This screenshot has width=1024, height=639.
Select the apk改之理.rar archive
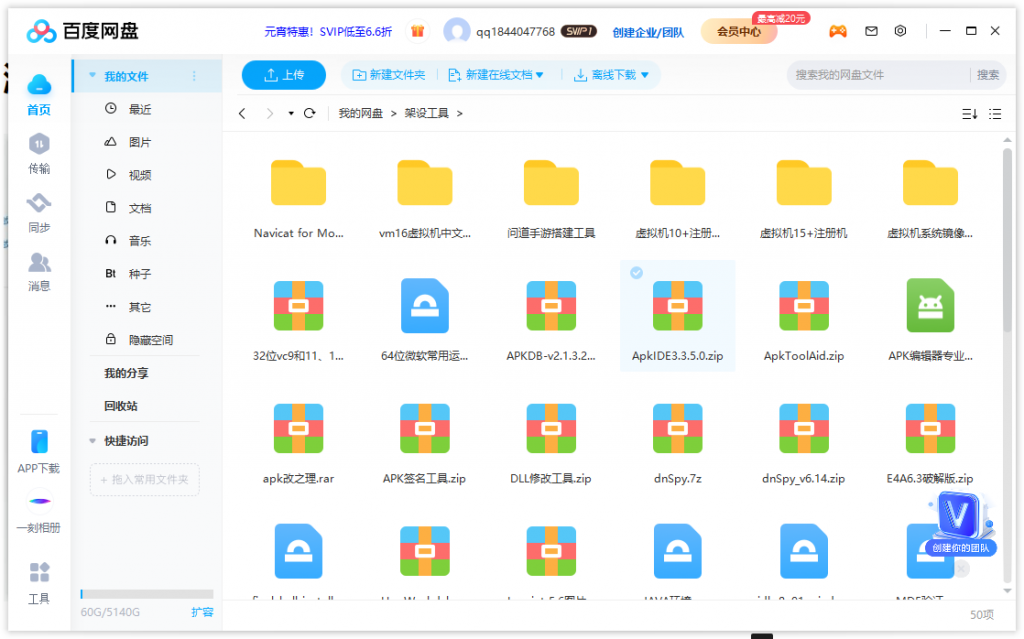click(x=298, y=429)
